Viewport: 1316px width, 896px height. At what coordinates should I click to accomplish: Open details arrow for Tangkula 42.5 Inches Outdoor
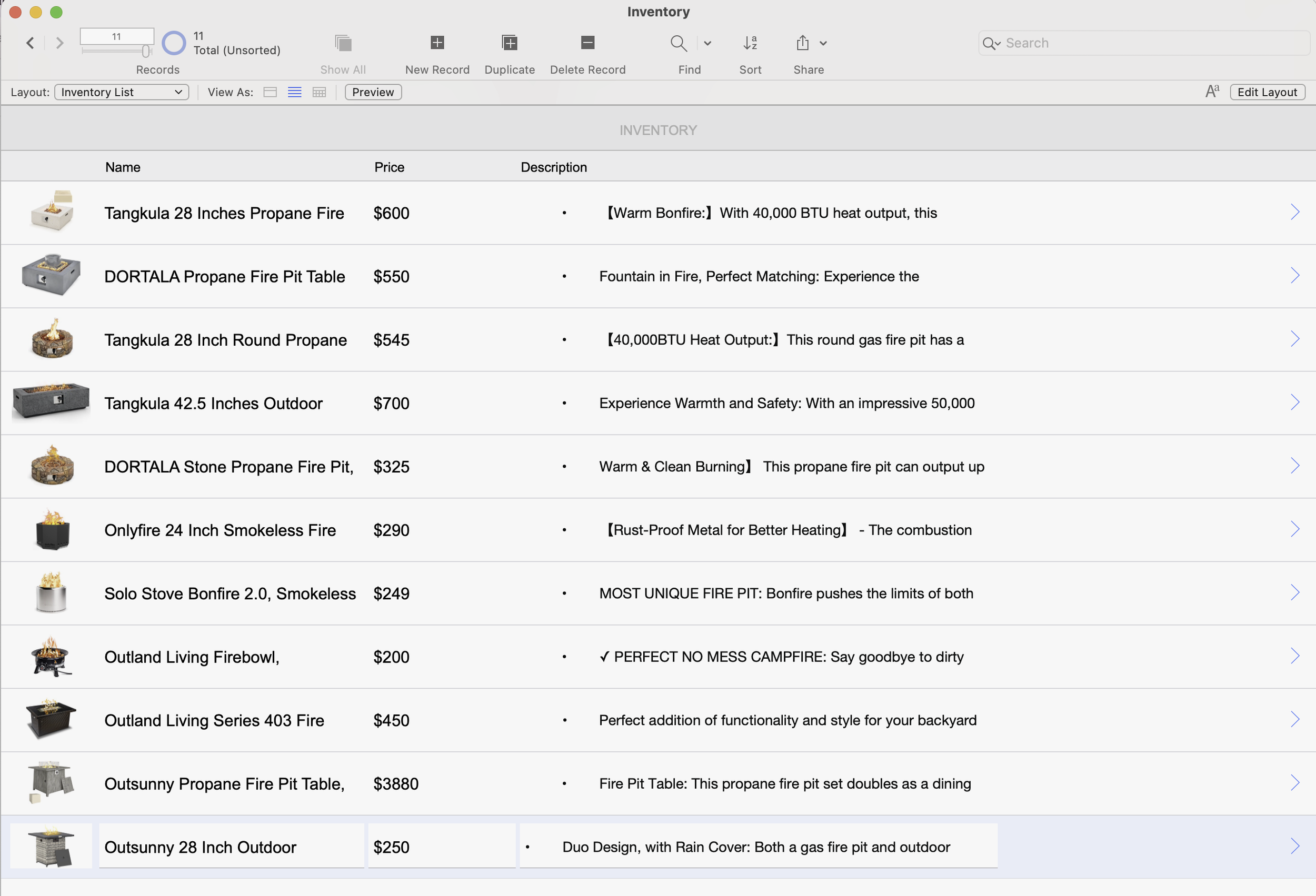point(1295,402)
